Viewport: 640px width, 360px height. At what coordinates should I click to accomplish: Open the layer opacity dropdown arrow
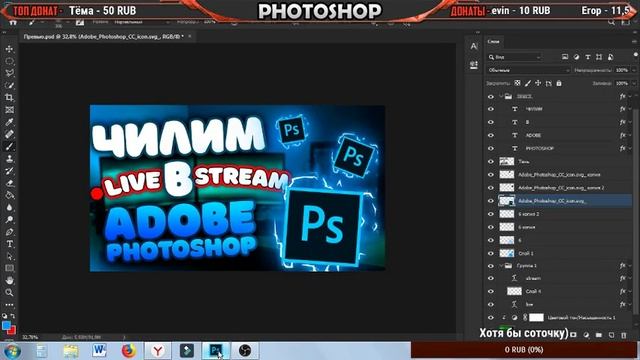coord(634,70)
